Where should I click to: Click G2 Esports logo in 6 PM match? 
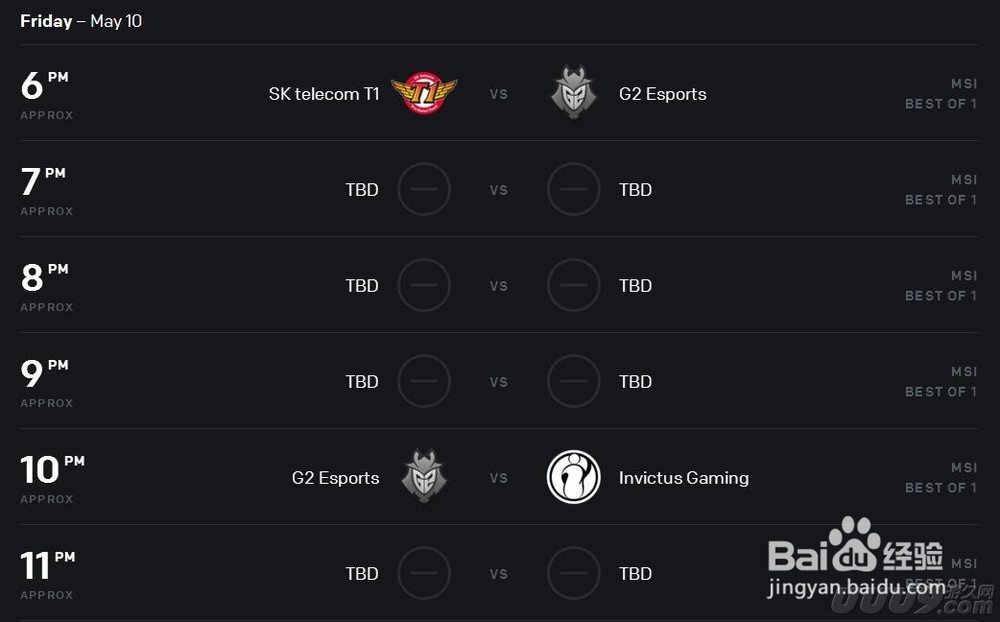coord(573,93)
